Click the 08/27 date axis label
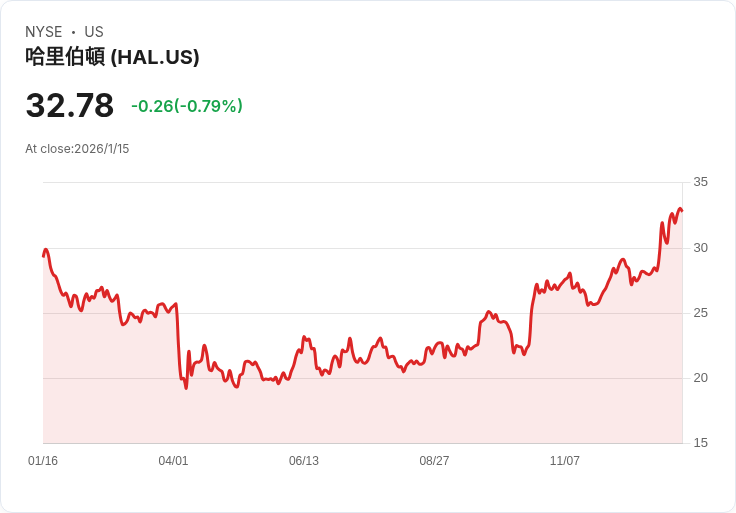The image size is (736, 513). tap(434, 461)
